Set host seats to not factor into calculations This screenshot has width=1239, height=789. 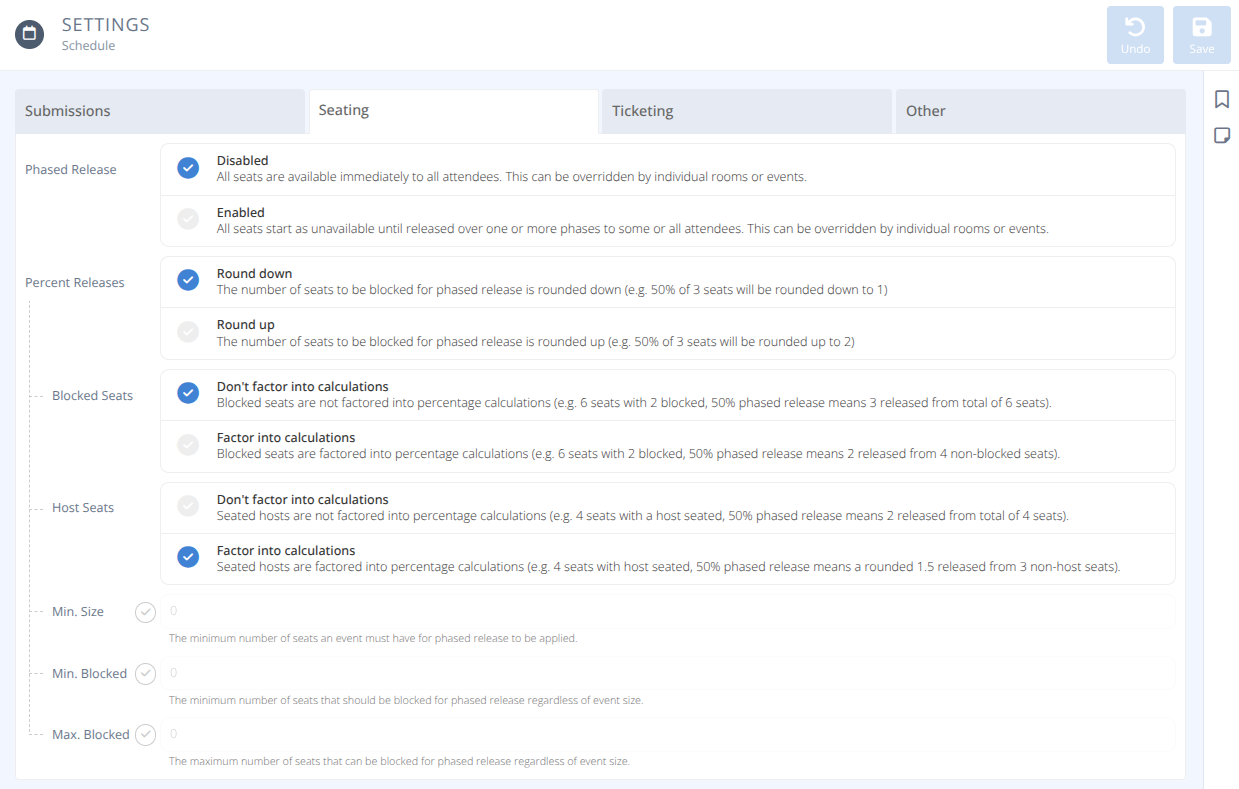(x=188, y=506)
